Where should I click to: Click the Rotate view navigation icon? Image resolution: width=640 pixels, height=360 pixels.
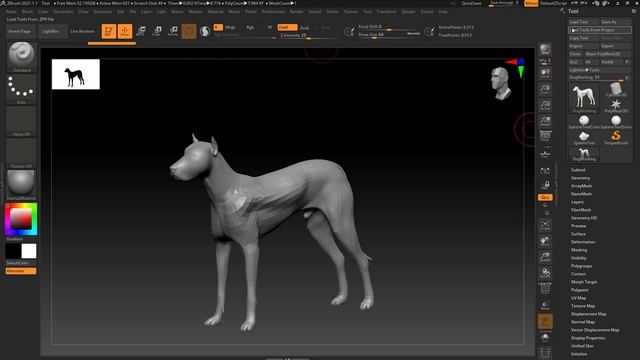(545, 273)
